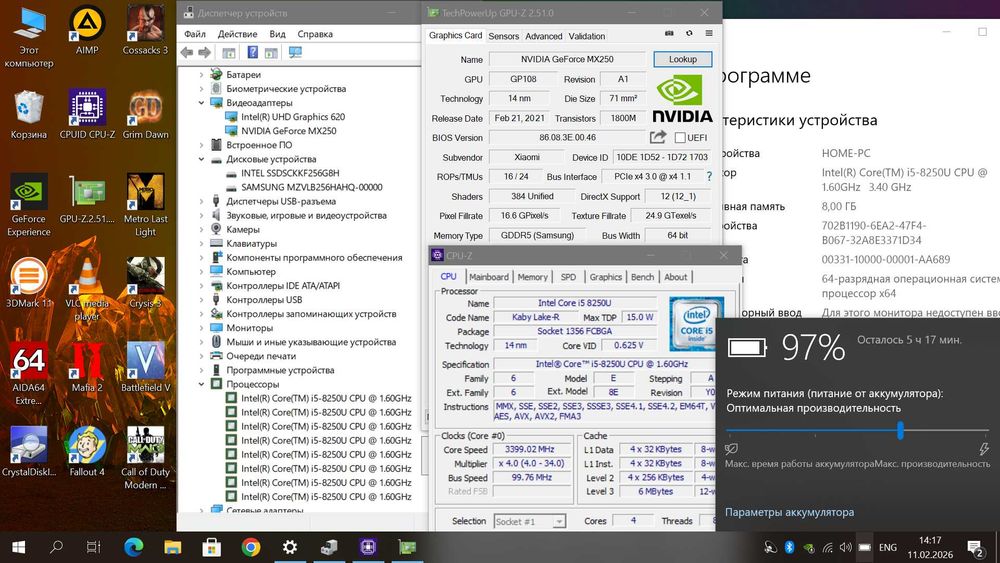Launch Crysis 3 desktop shortcut
This screenshot has height=563, width=1000.
point(145,283)
